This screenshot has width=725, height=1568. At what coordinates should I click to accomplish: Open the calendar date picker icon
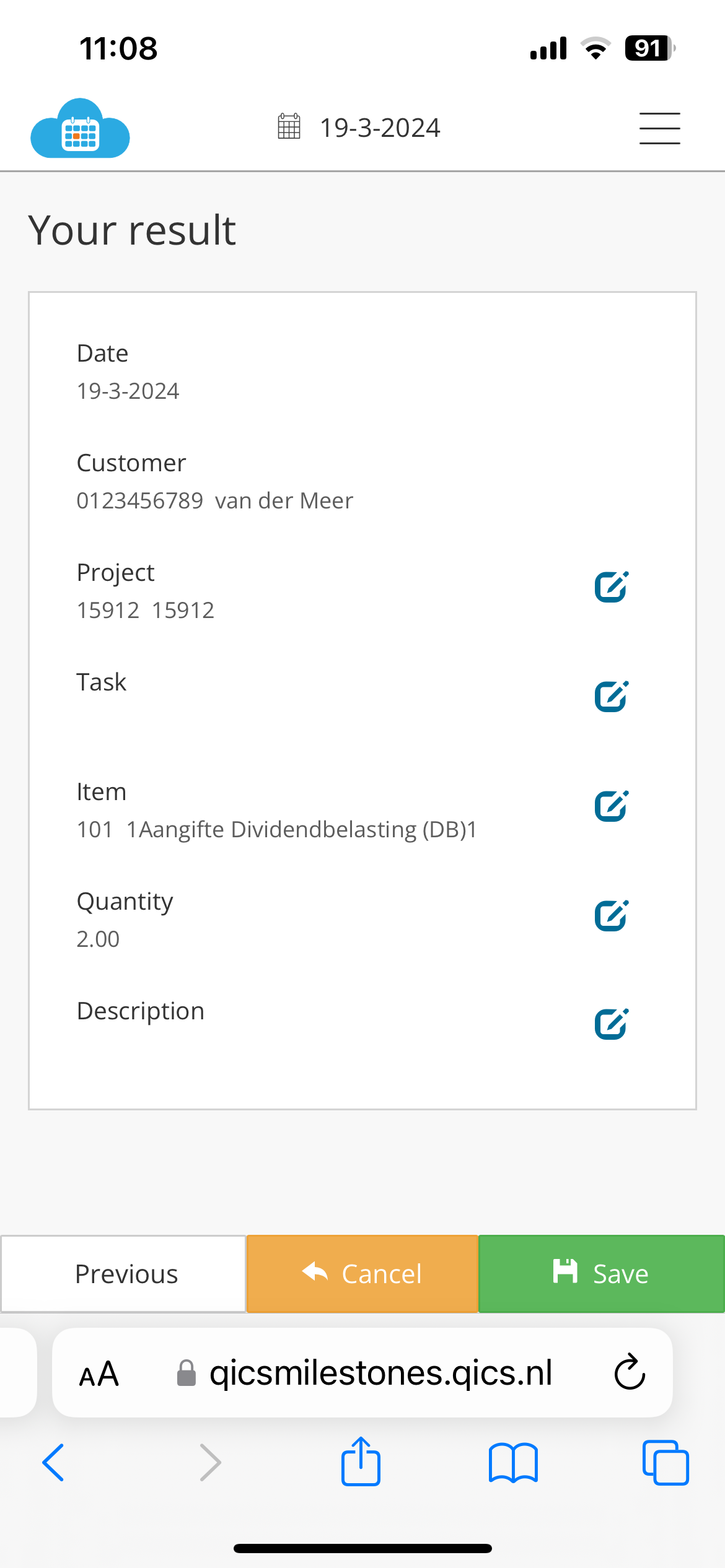pos(289,126)
